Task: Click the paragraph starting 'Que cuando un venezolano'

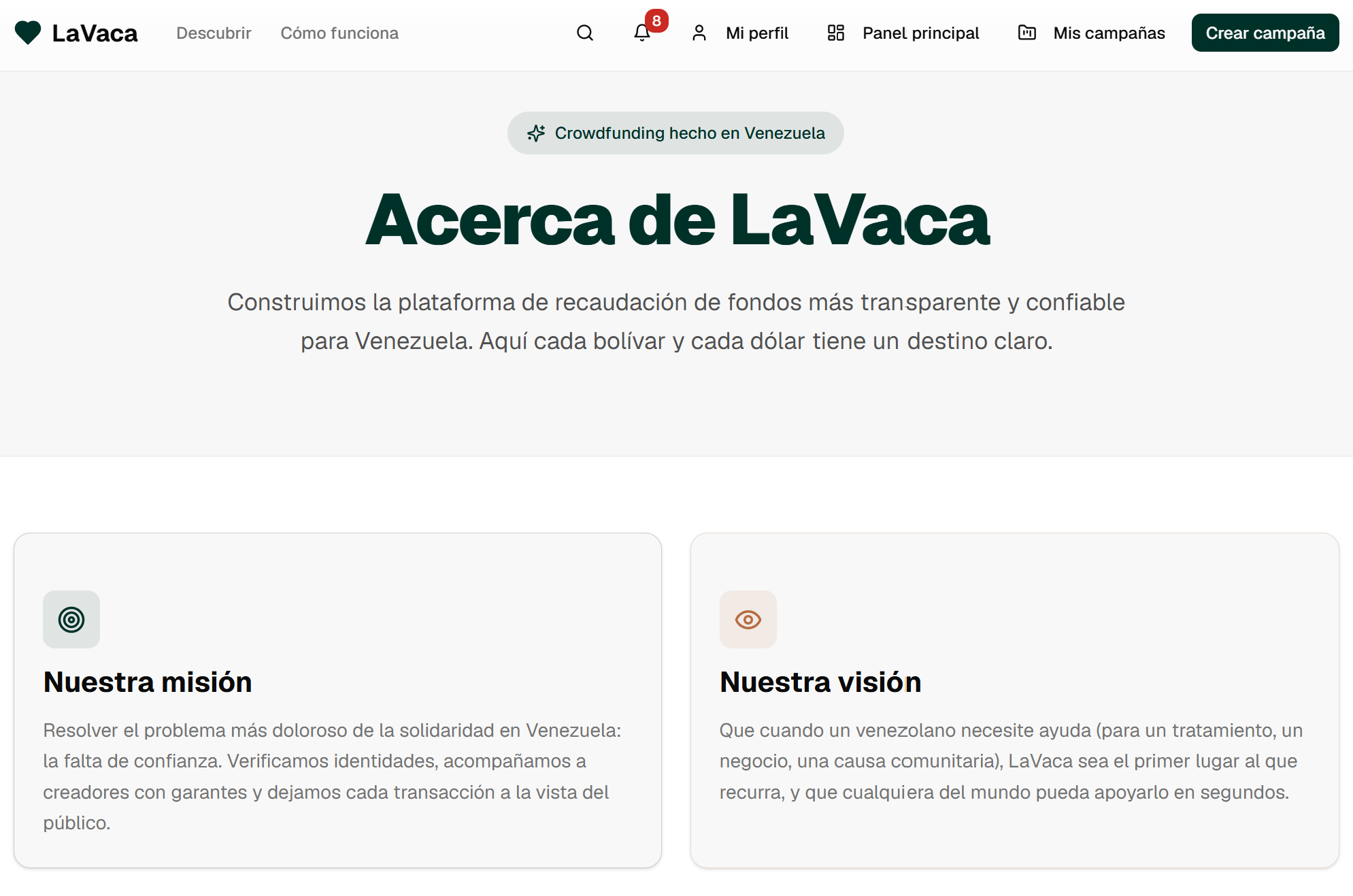Action: pyautogui.click(x=1011, y=761)
